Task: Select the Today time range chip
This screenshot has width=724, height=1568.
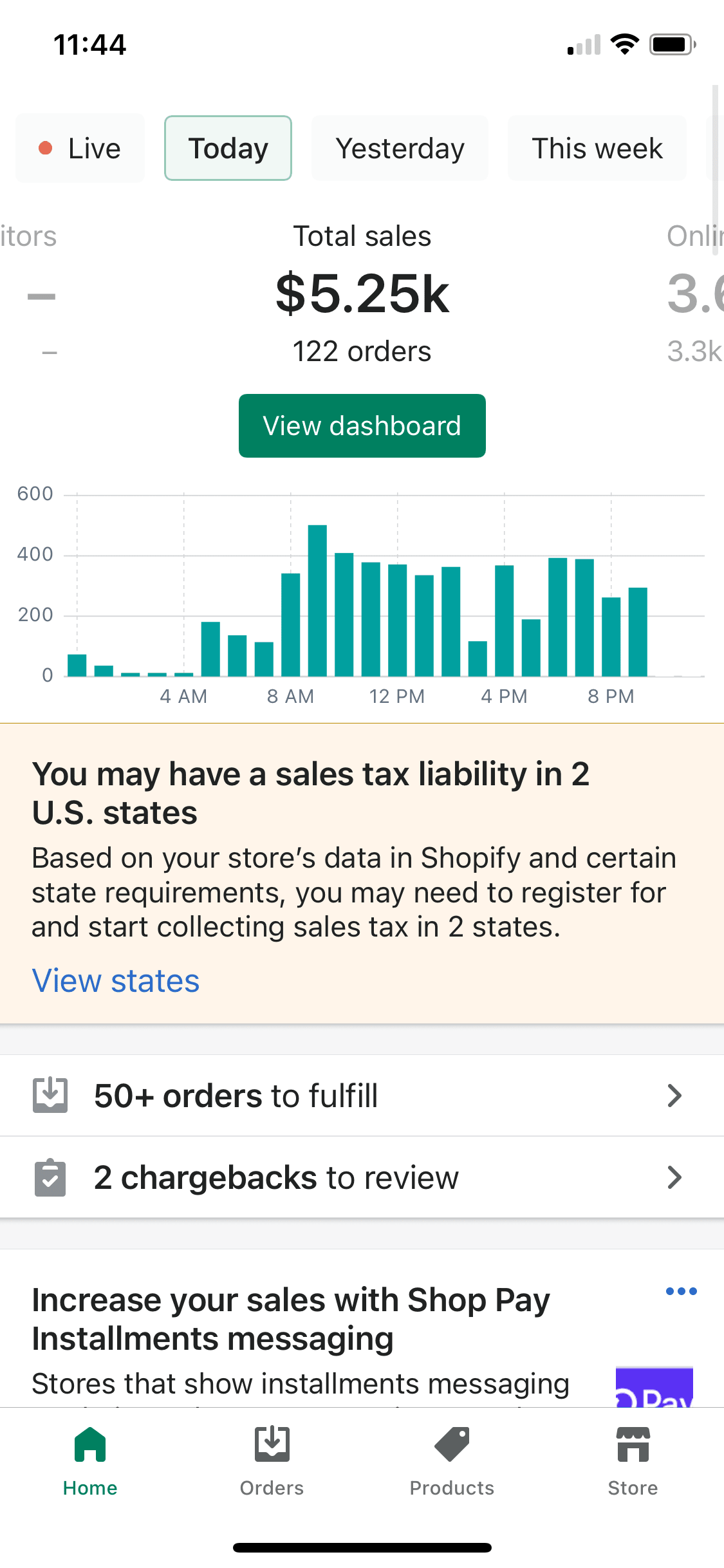Action: pyautogui.click(x=228, y=148)
